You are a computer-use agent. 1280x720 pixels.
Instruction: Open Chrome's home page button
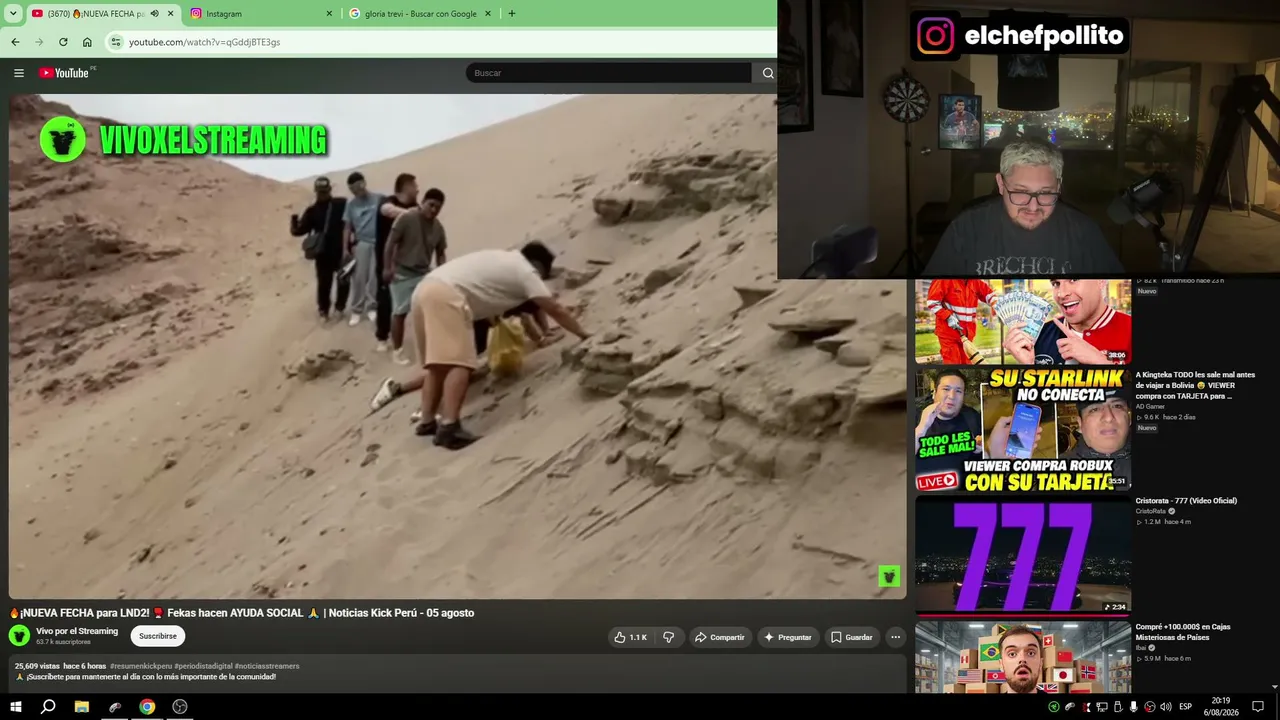pos(87,42)
